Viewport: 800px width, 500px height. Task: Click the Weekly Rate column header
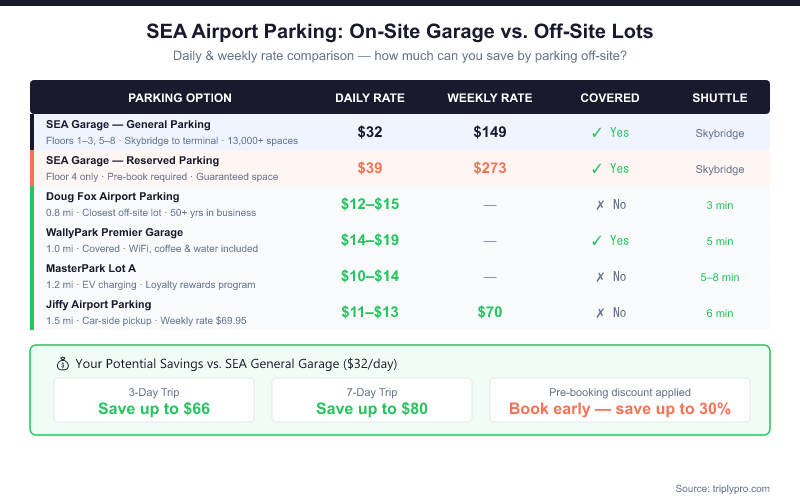pos(490,98)
